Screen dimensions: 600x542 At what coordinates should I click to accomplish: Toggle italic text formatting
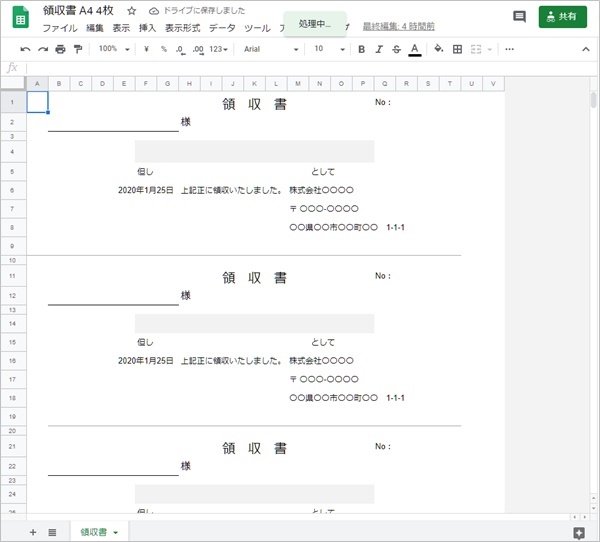pyautogui.click(x=379, y=49)
